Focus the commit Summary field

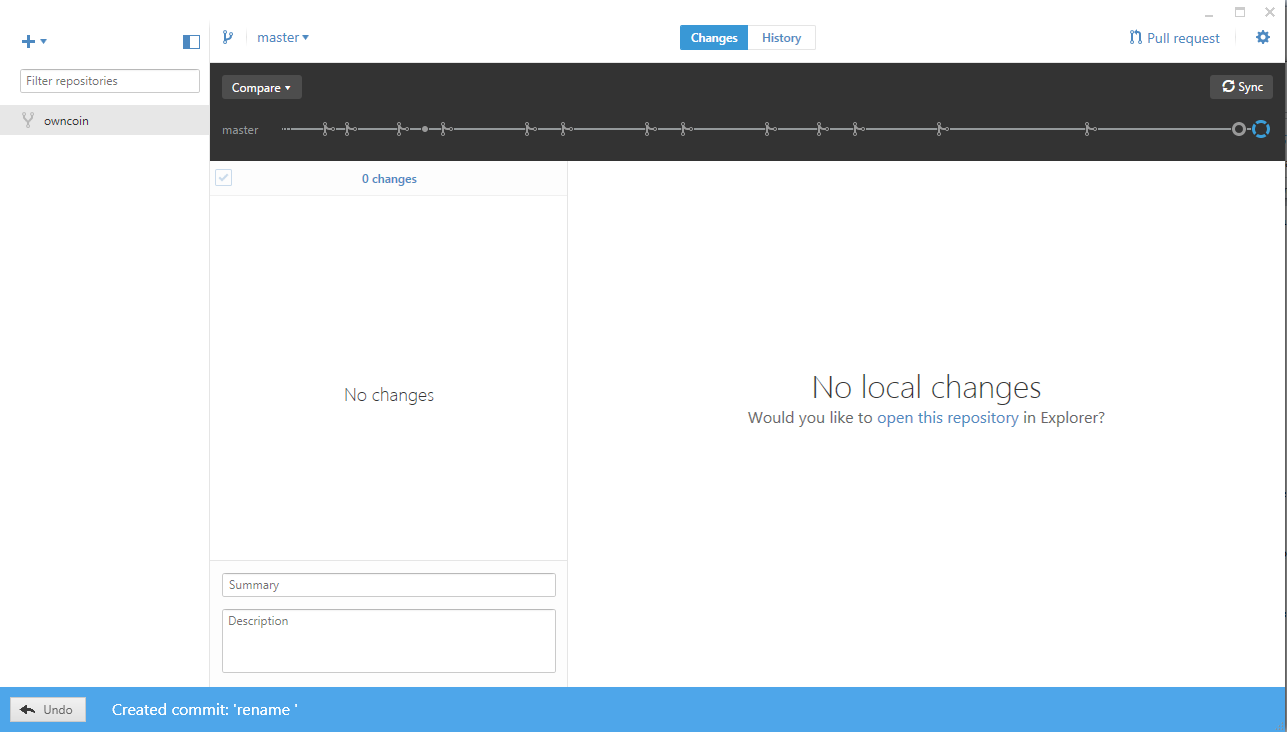click(389, 585)
